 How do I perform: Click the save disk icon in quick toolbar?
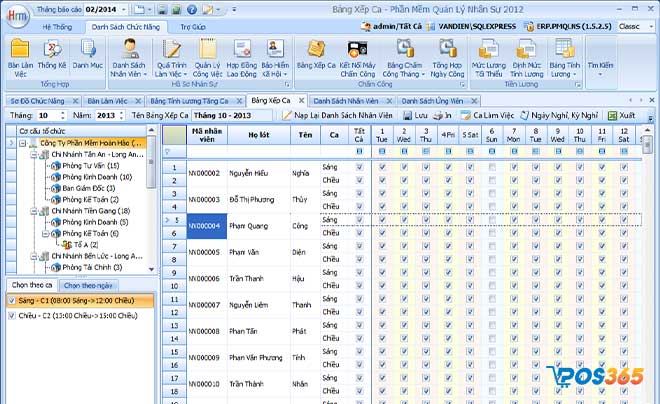(163, 10)
